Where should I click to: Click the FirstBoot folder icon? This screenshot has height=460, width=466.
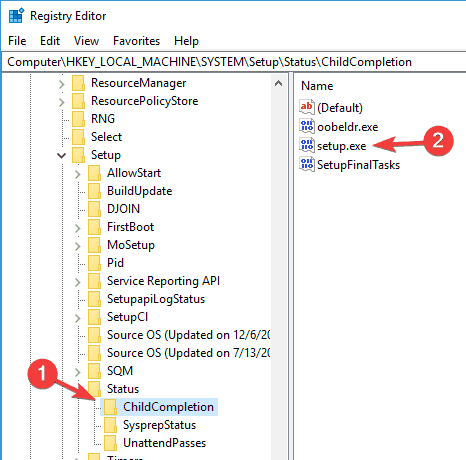94,227
